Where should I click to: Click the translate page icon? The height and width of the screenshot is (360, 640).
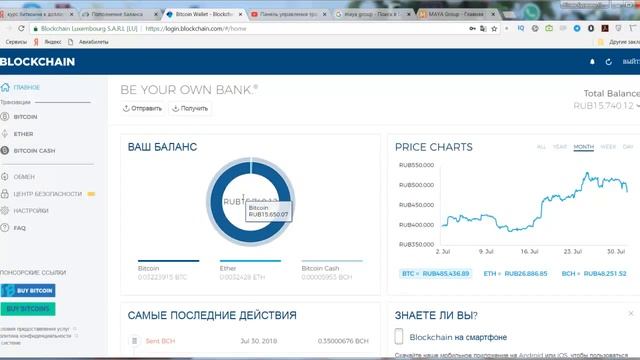tap(483, 29)
